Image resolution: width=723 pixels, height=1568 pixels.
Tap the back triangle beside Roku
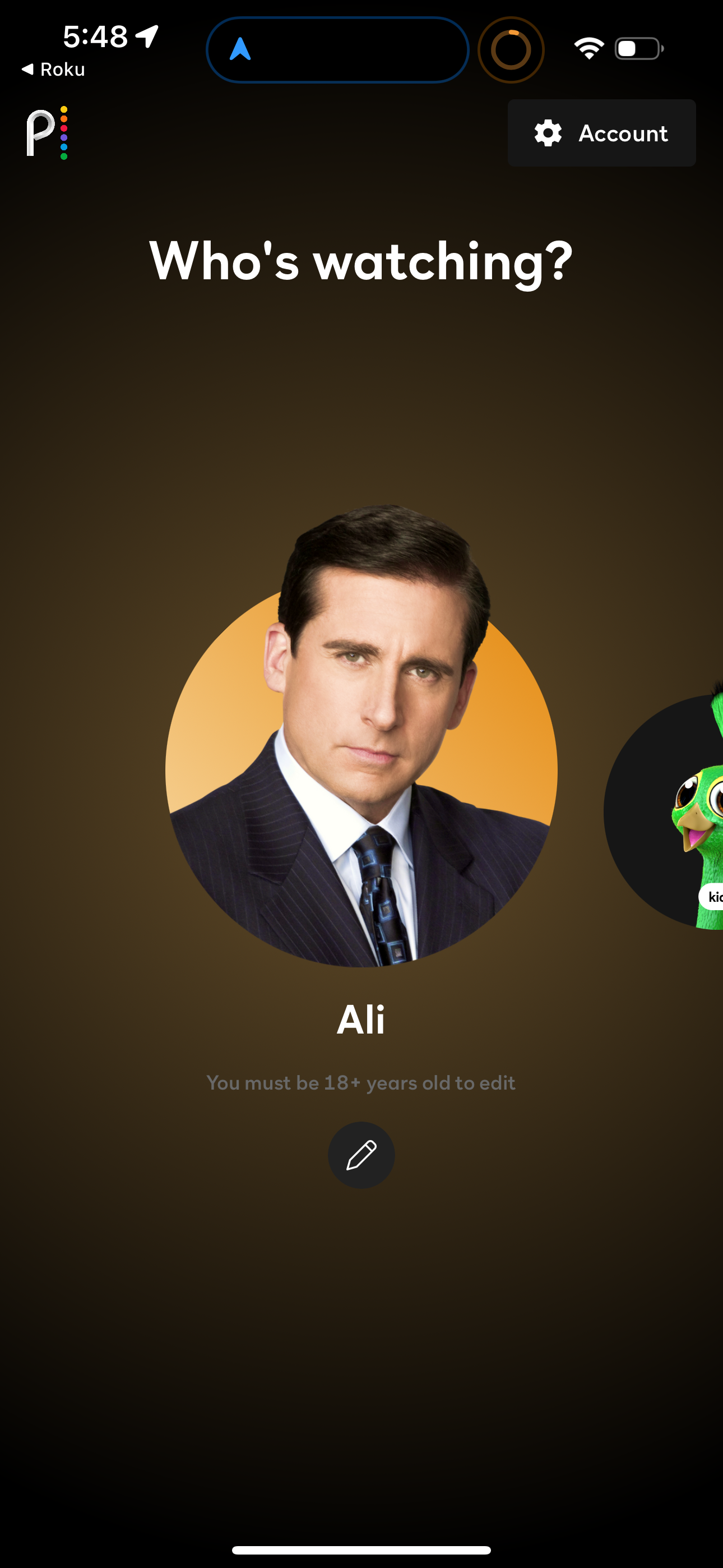coord(27,69)
